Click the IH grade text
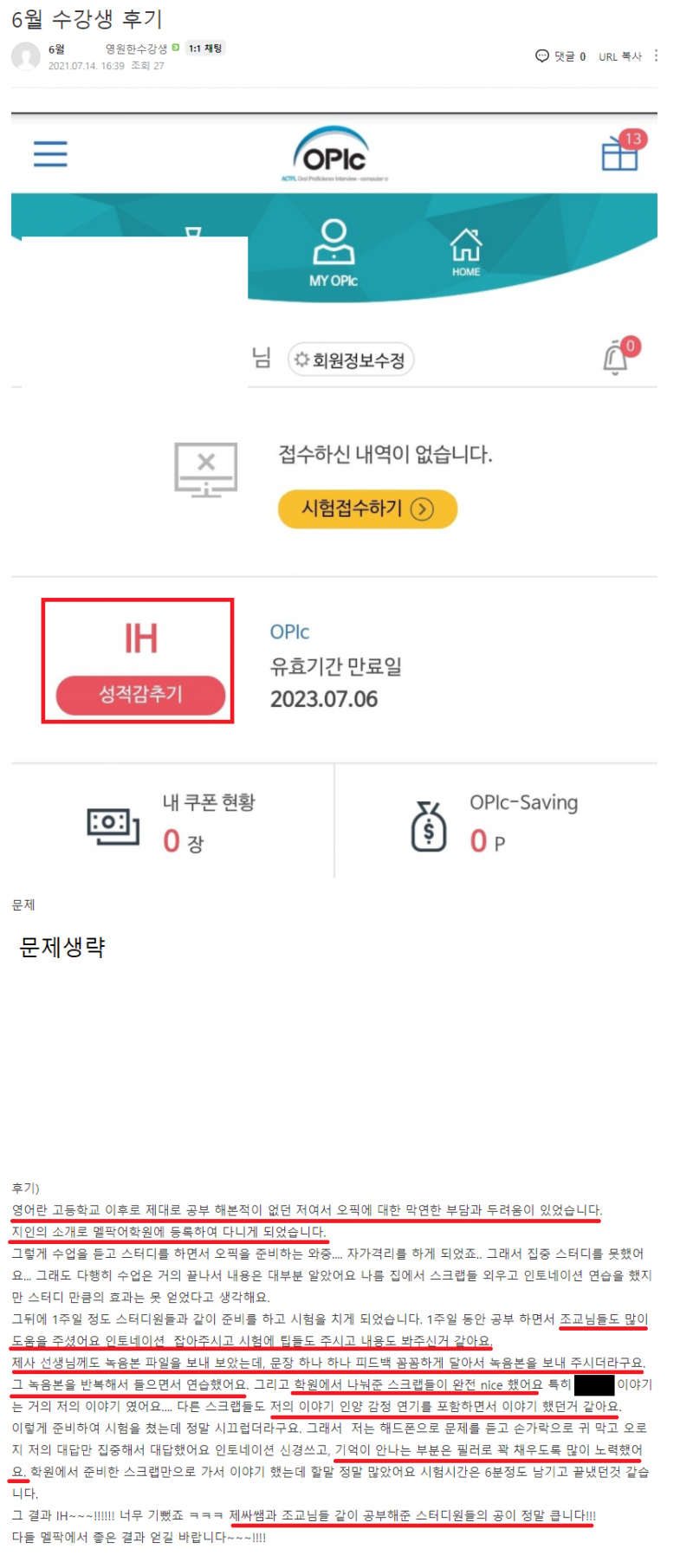The height and width of the screenshot is (1568, 693). pyautogui.click(x=140, y=638)
